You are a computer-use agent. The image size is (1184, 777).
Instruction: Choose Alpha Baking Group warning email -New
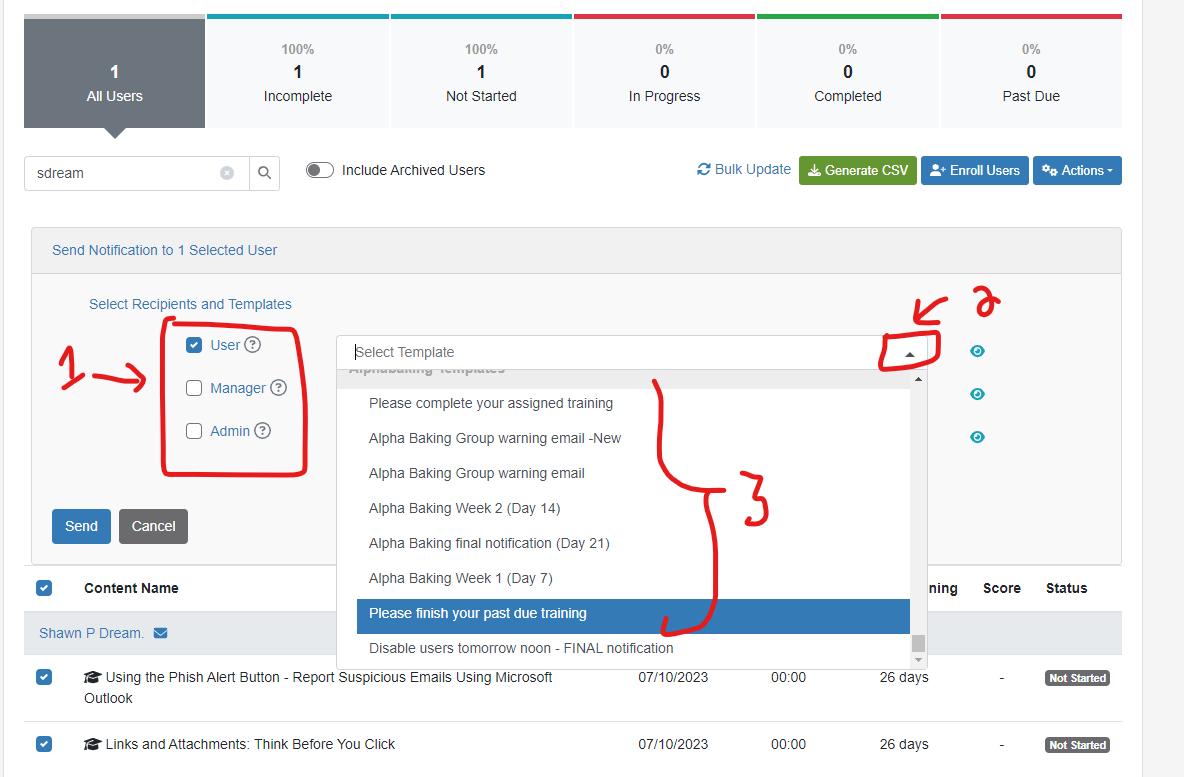click(x=633, y=438)
